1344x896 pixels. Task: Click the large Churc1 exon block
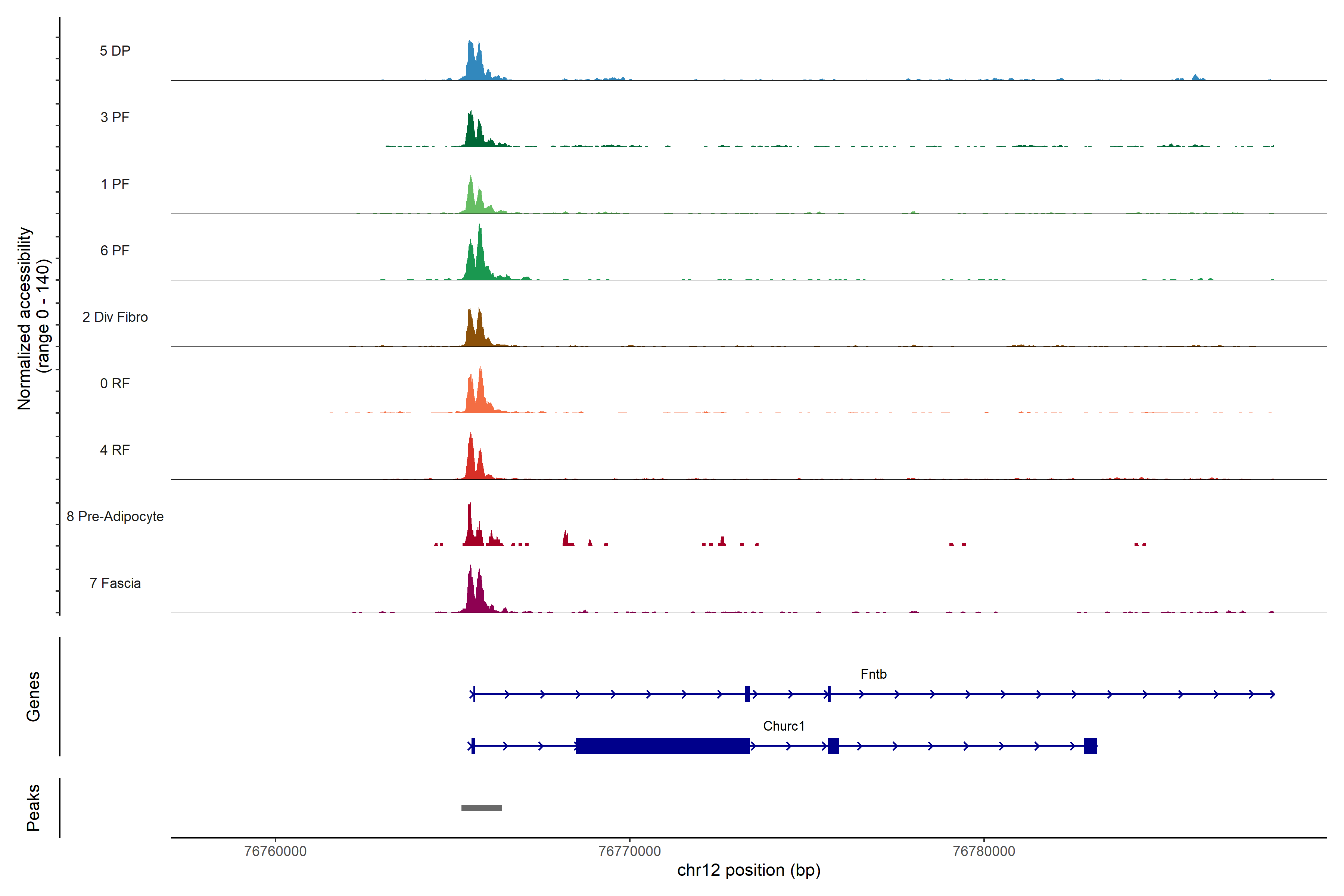662,746
